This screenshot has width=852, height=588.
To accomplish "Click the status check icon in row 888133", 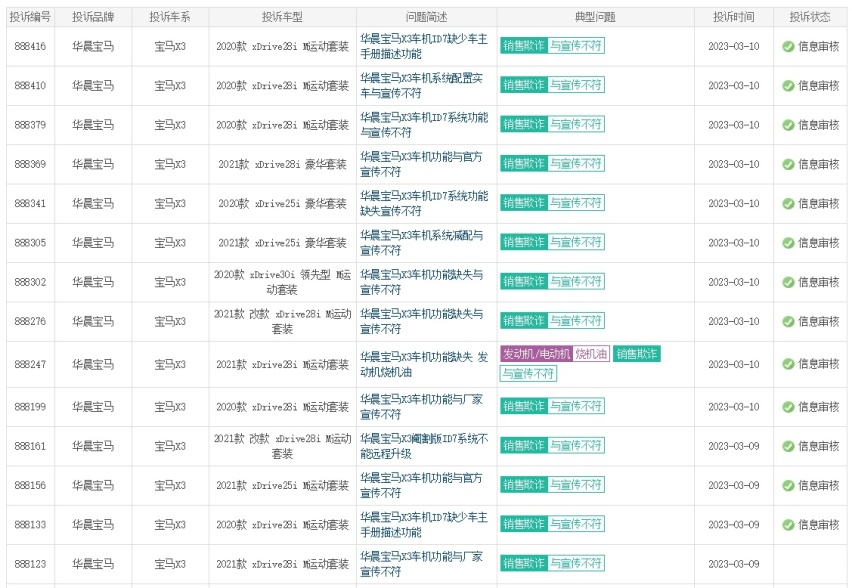I will pos(788,525).
